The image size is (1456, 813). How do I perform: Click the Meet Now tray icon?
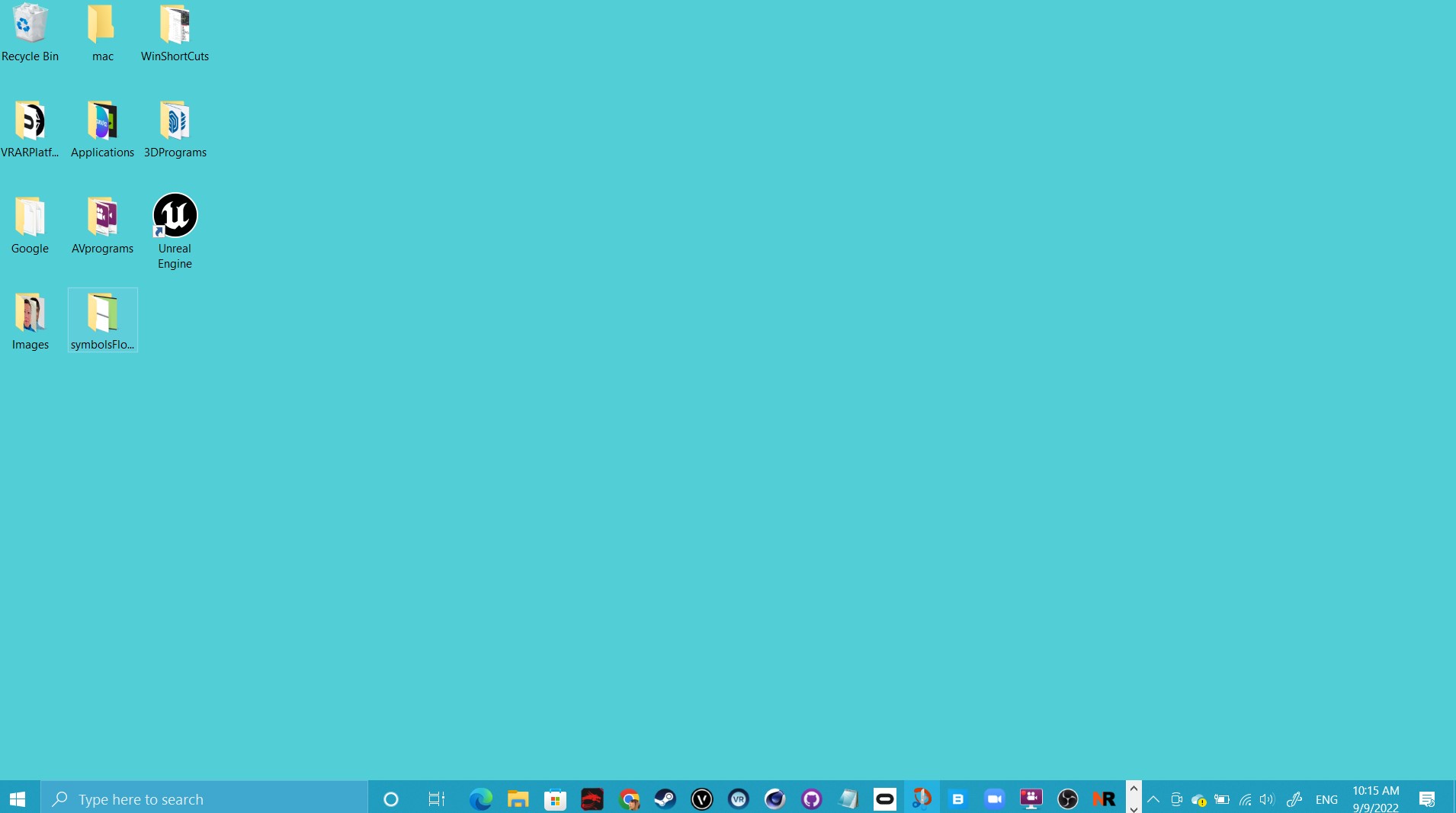click(x=1176, y=799)
